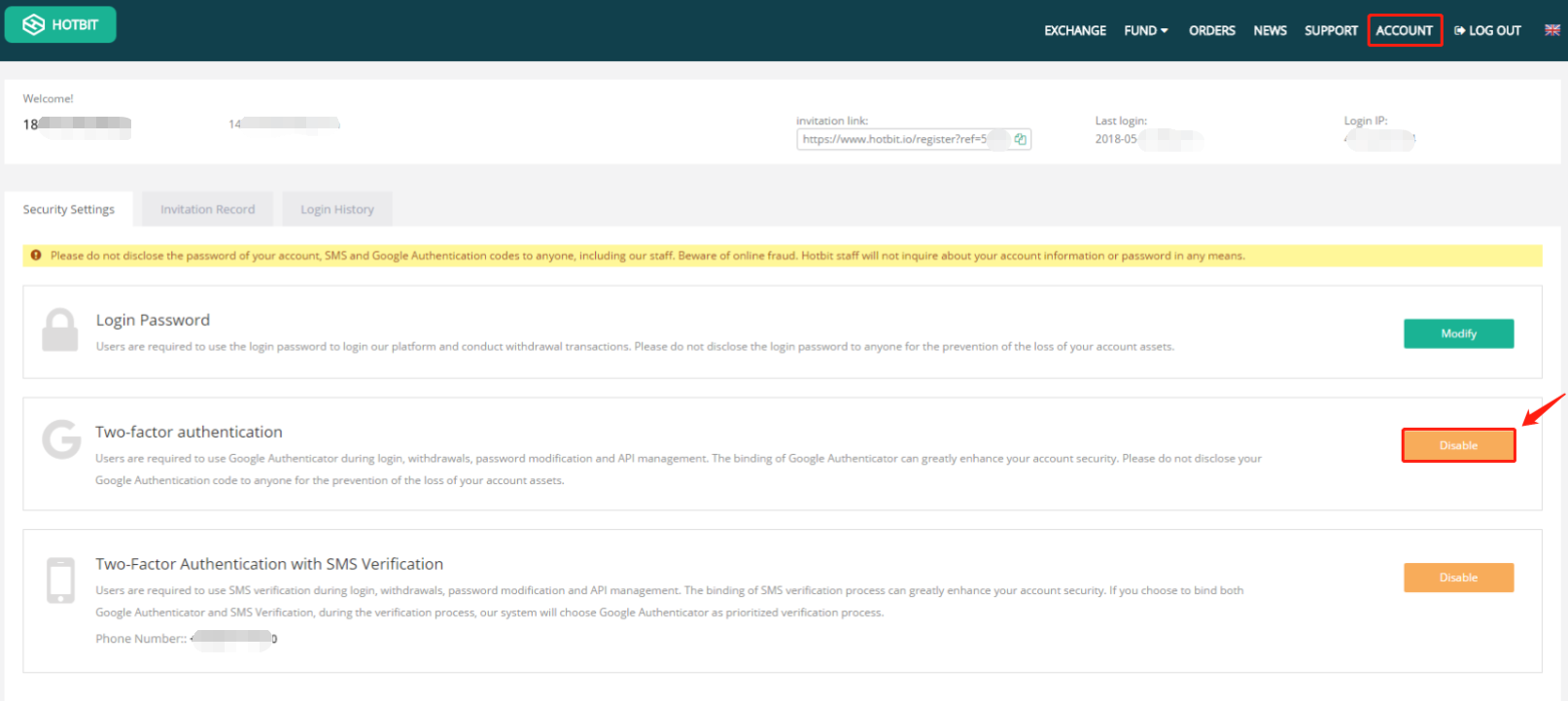Open the Invitation Record tab
Viewport: 1568px width, 701px height.
coord(207,209)
